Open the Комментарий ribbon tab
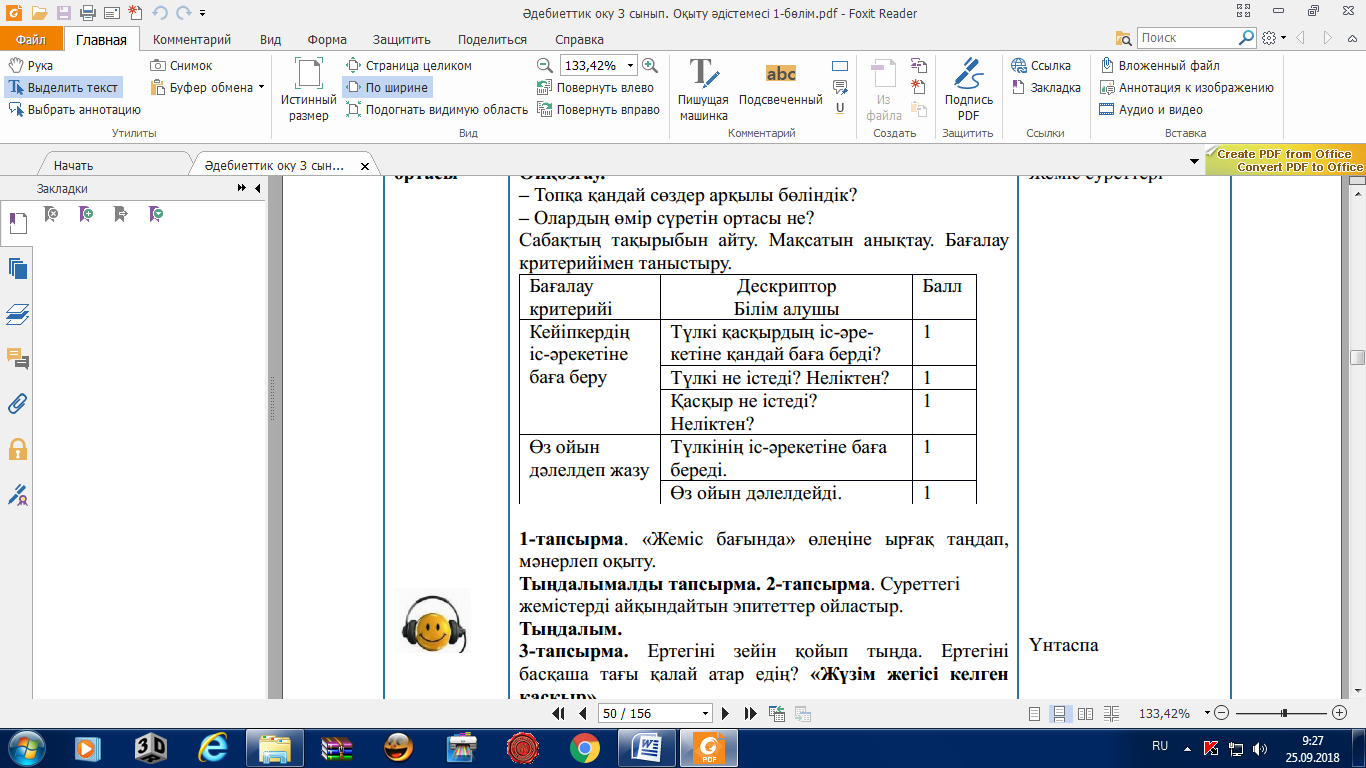Screen dimensions: 1366x768 click(x=192, y=40)
